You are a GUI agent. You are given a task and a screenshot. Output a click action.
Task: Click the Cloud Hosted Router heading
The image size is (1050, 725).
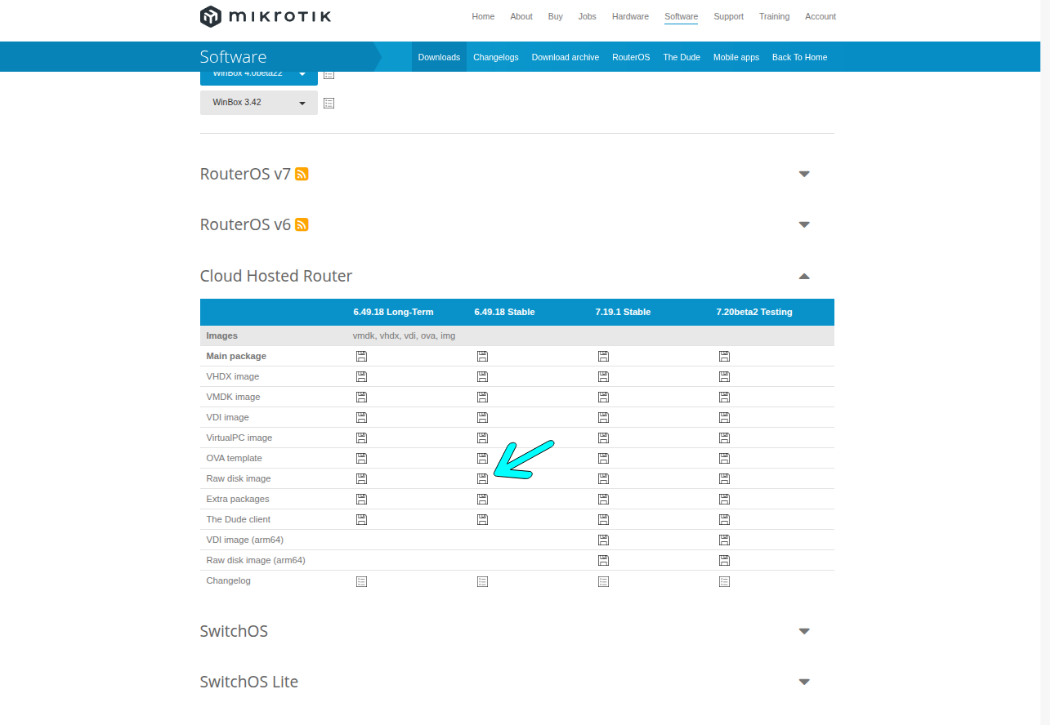tap(276, 276)
